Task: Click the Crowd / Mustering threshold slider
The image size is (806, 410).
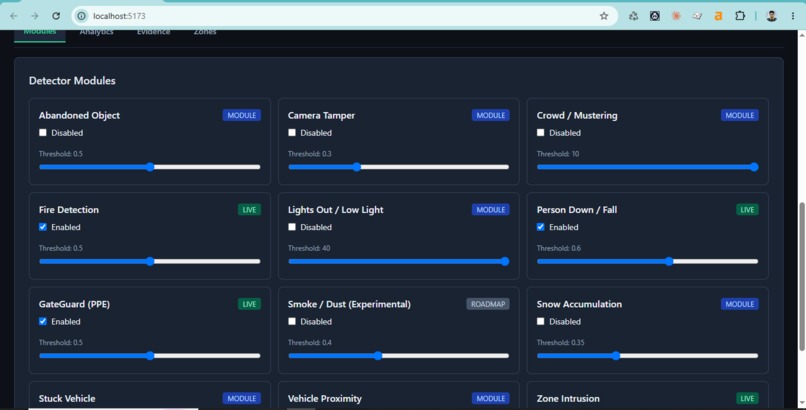Action: pyautogui.click(x=648, y=167)
